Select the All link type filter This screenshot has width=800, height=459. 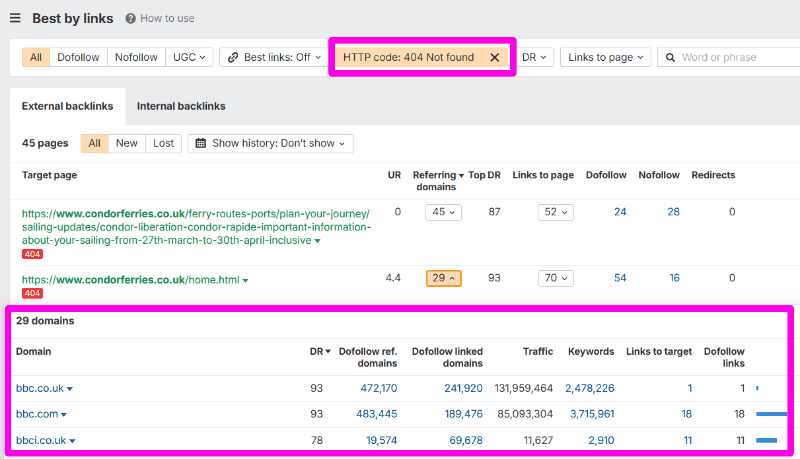point(36,57)
